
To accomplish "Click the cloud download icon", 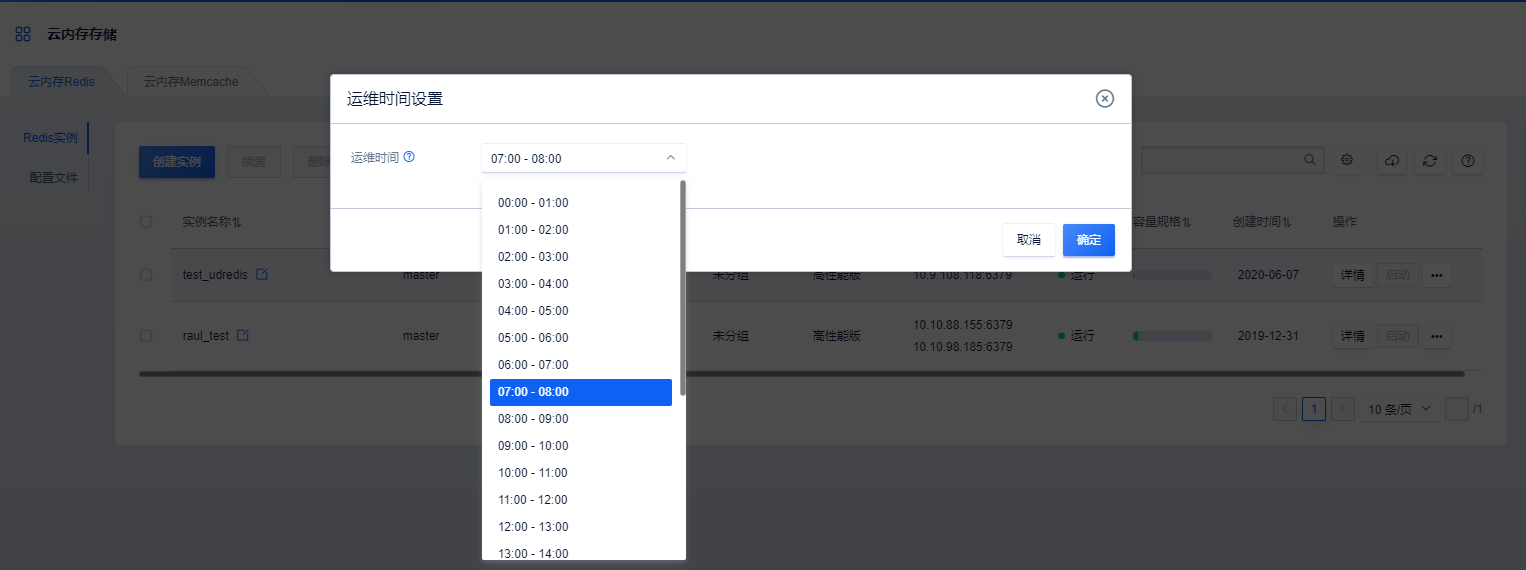I will click(1392, 160).
